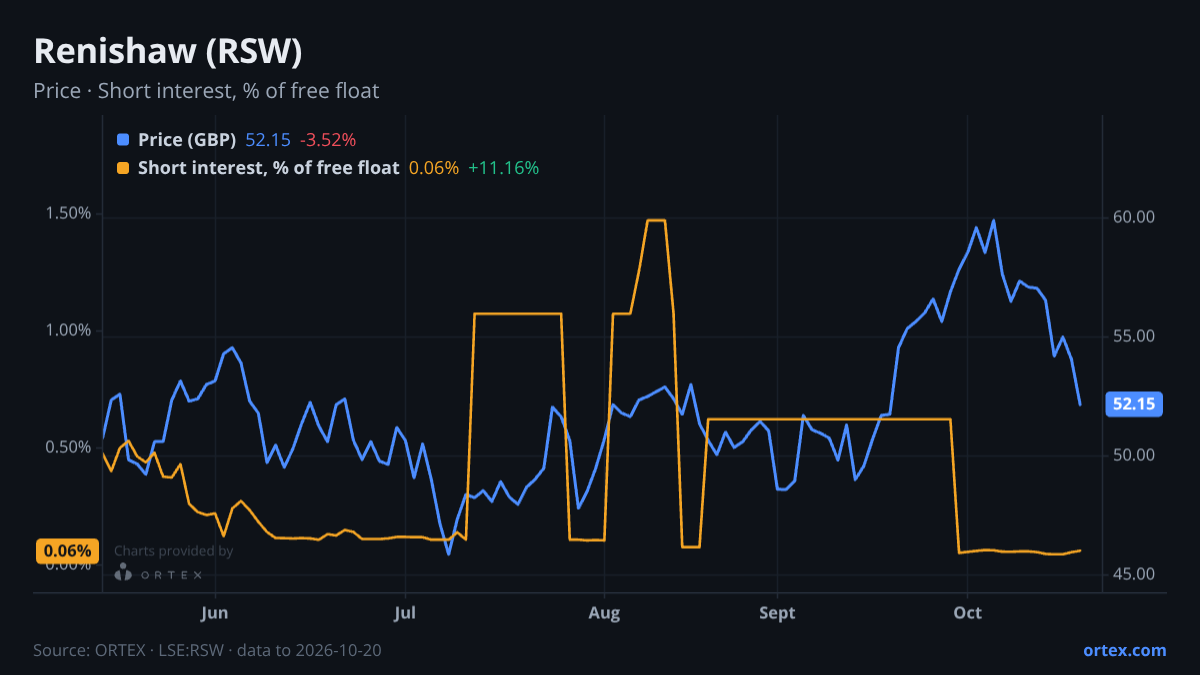Viewport: 1200px width, 675px height.
Task: Click the Jul x-axis label
Action: [405, 612]
